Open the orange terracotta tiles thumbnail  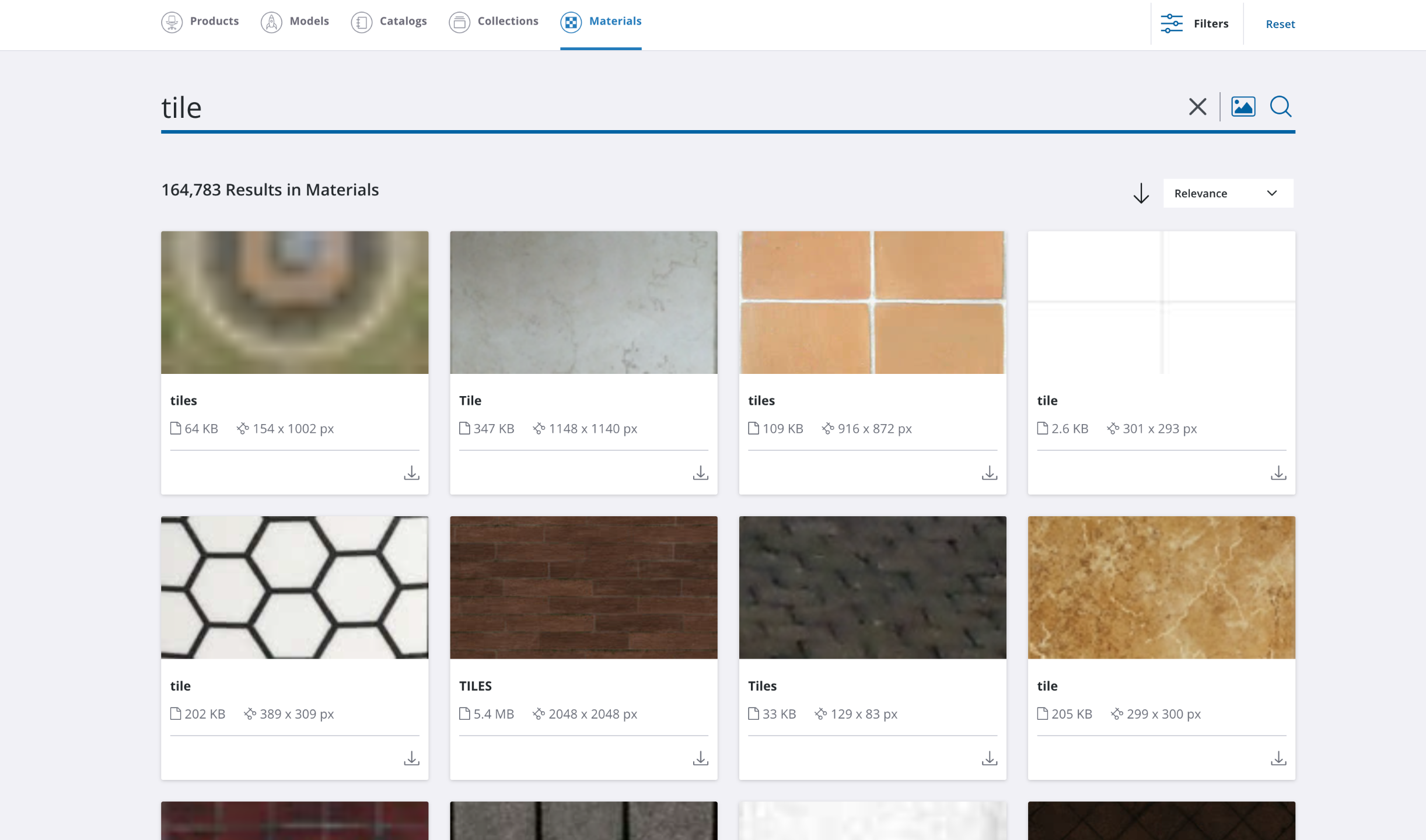872,302
